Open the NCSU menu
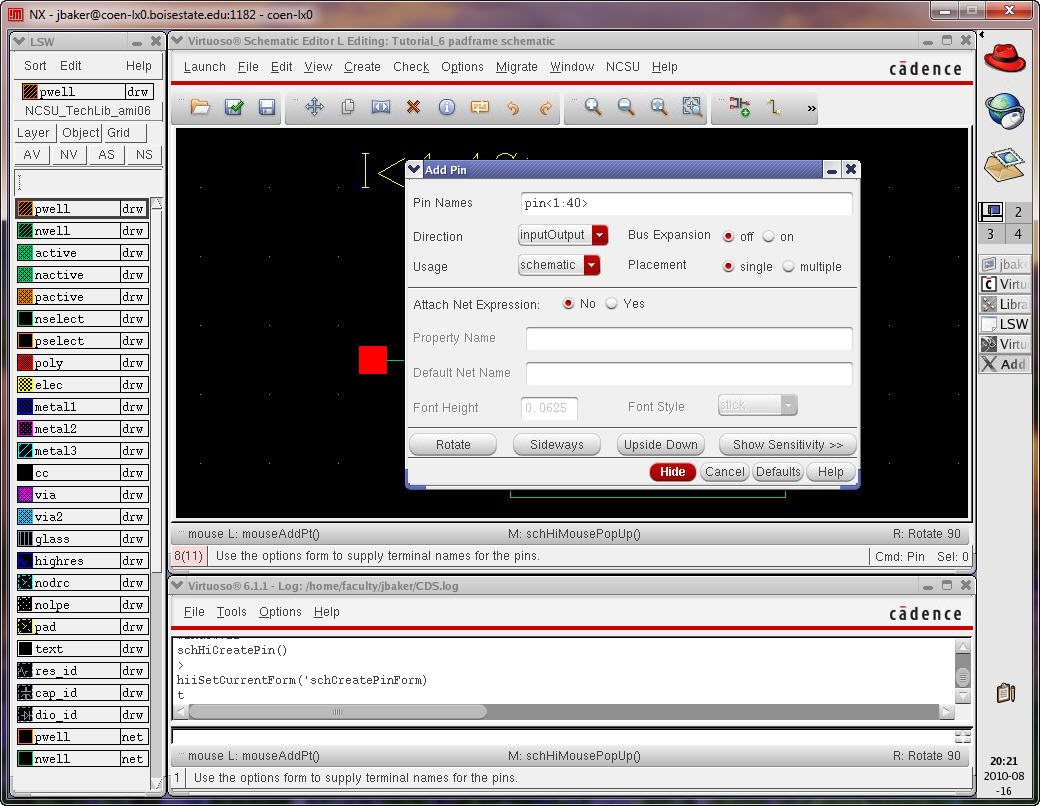 tap(622, 67)
